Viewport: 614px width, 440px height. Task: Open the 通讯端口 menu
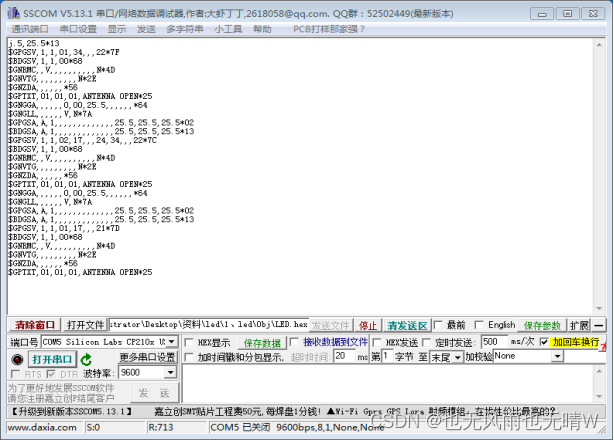point(30,29)
